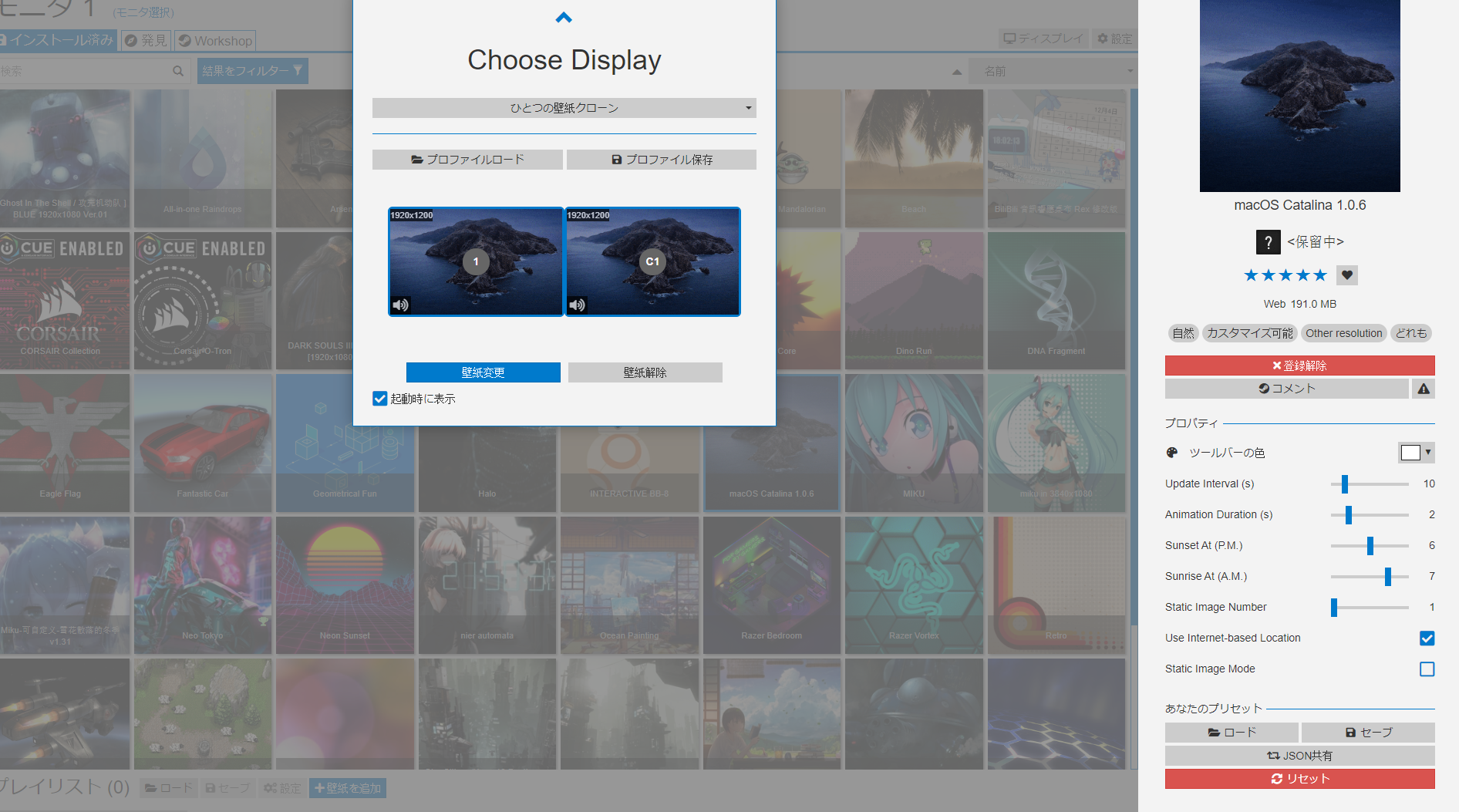Click the macOS Catalina preview image in sidebar
The width and height of the screenshot is (1459, 812).
(x=1299, y=96)
